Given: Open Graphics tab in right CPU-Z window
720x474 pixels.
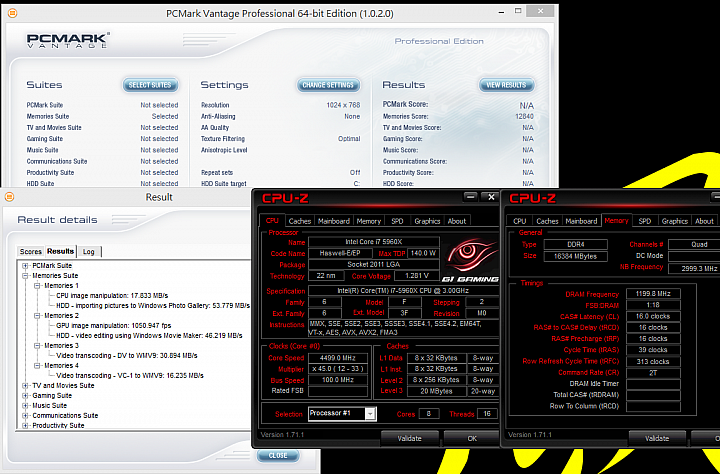Looking at the screenshot, I should [675, 221].
